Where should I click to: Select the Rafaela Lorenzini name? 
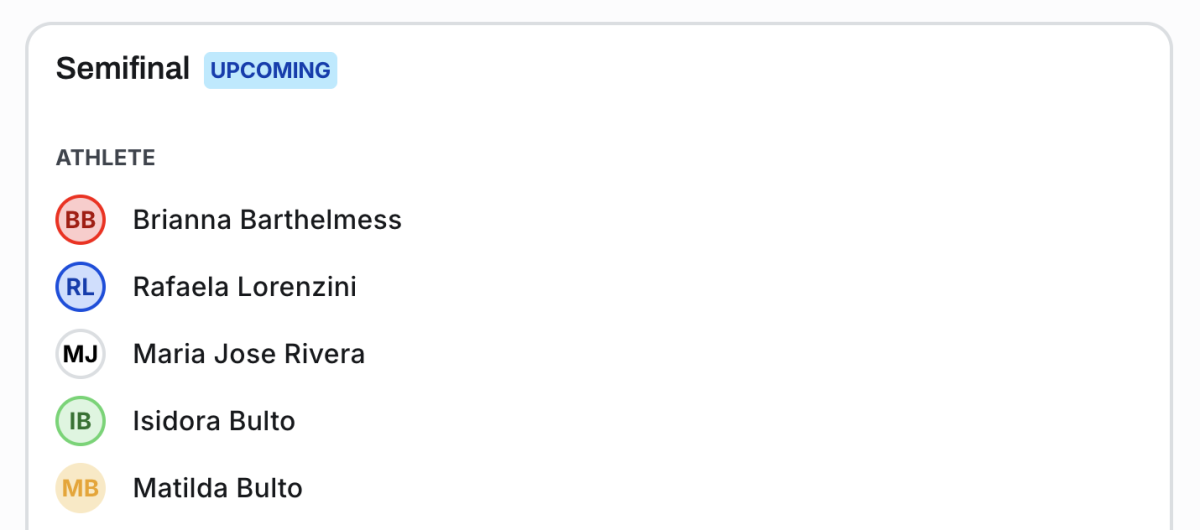pos(245,287)
